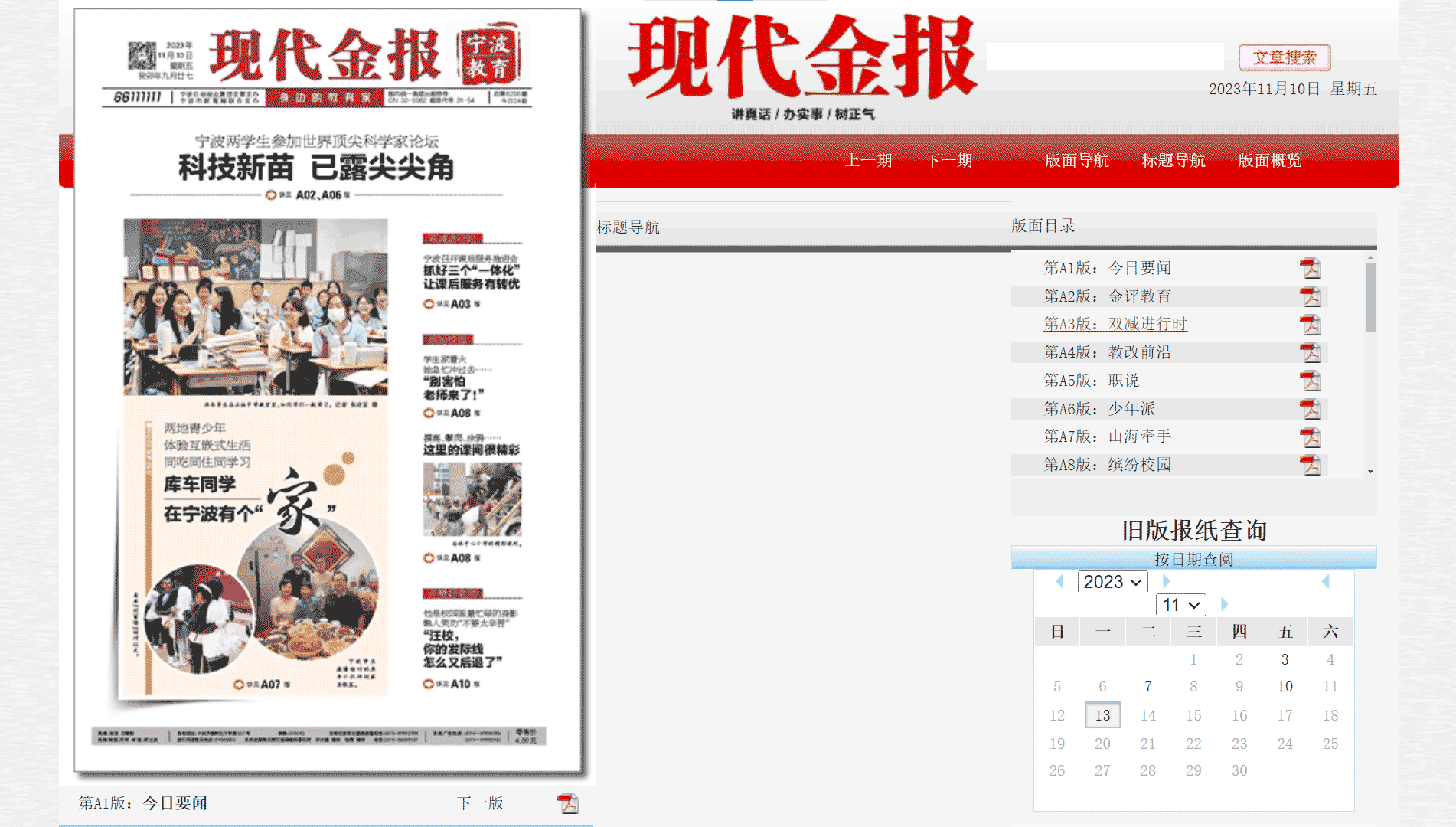Click the page list scrollbar thumb
The image size is (1456, 827).
pyautogui.click(x=1370, y=298)
